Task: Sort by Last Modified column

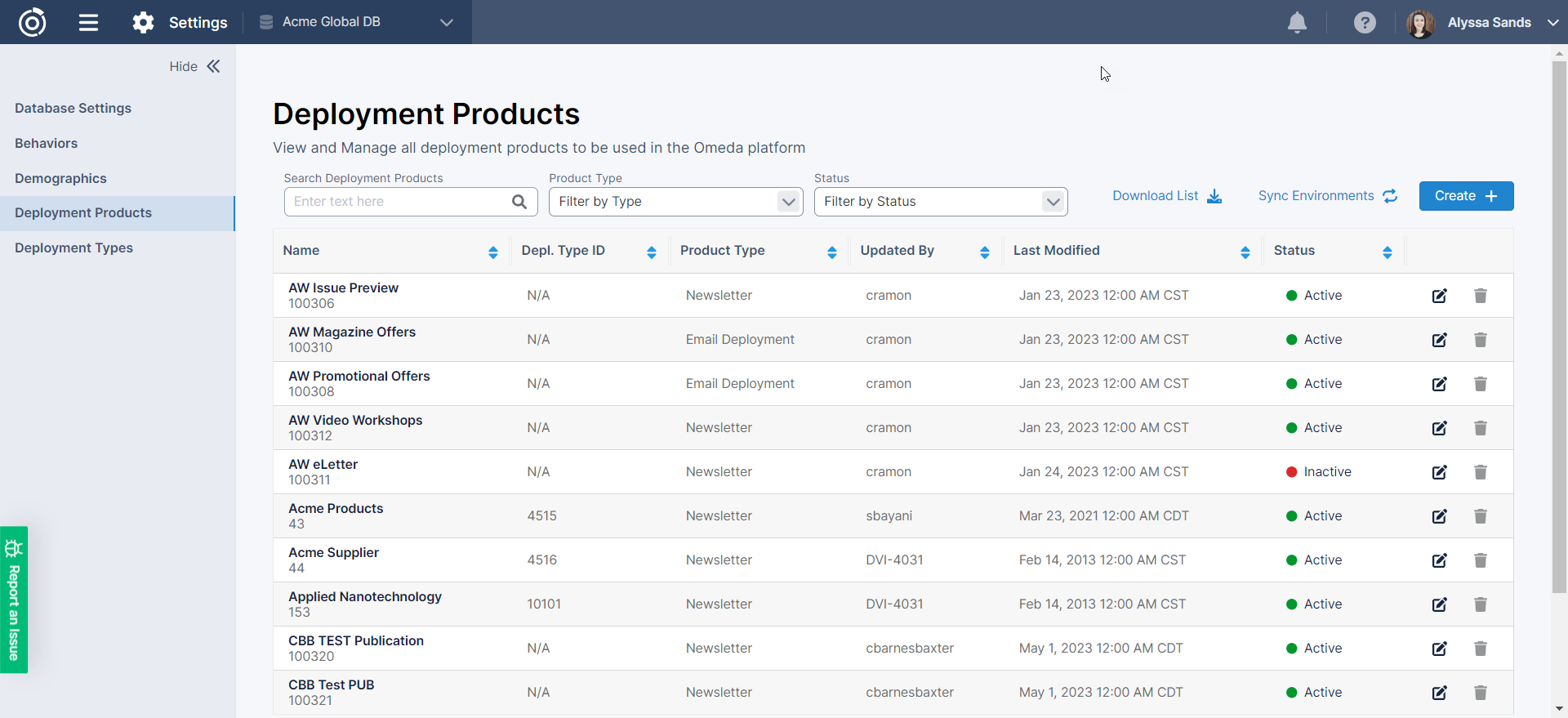Action: pos(1245,252)
